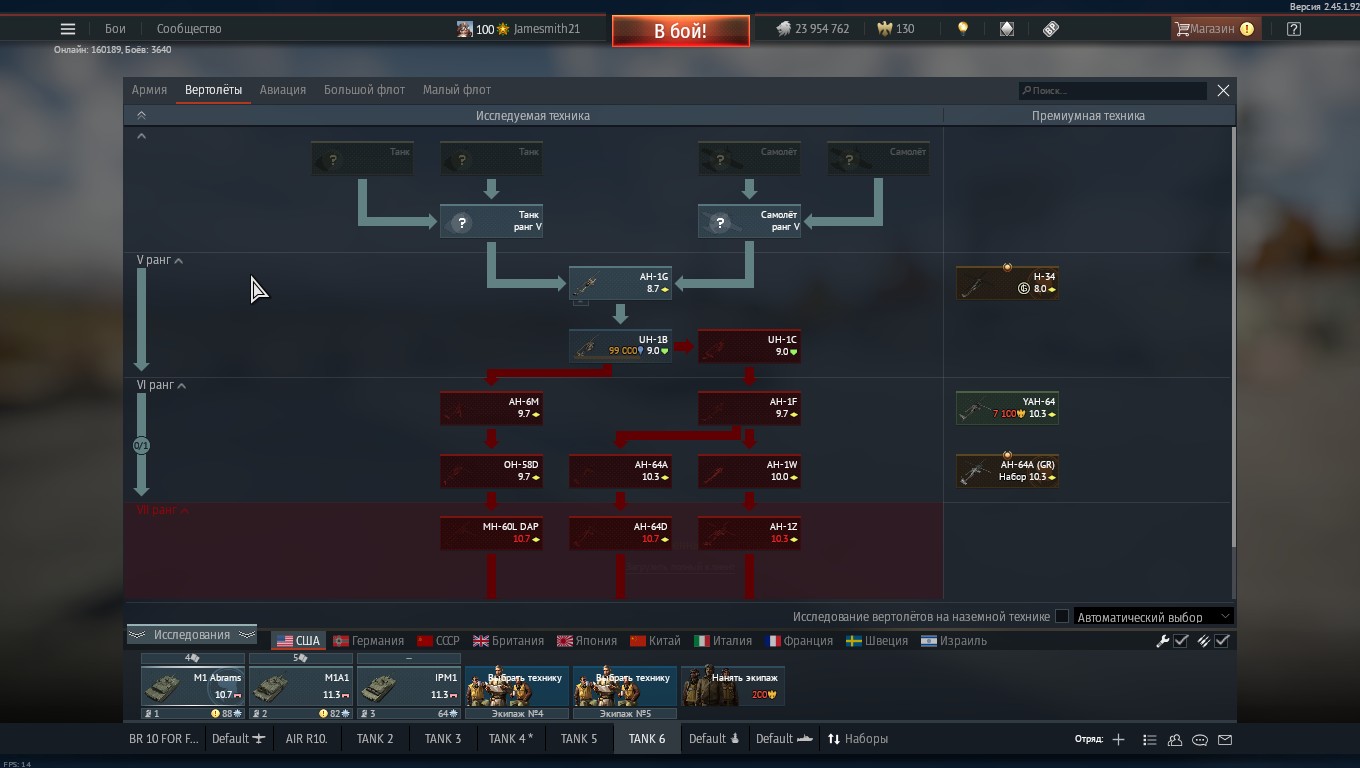Click the Silver Lions balance icon

coord(783,29)
